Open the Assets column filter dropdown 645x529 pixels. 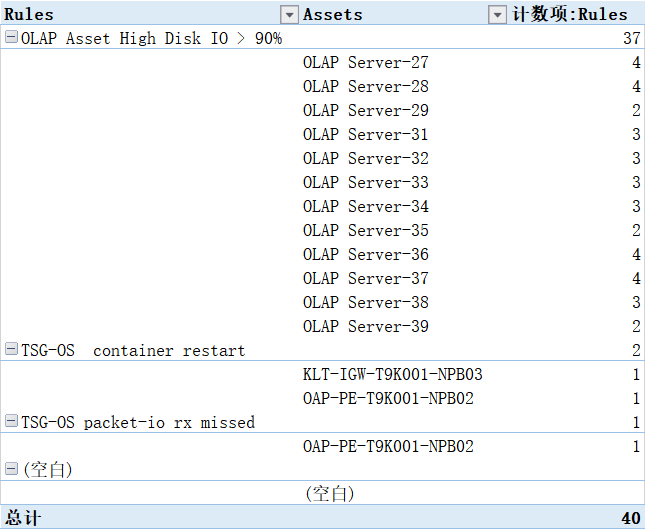[497, 14]
